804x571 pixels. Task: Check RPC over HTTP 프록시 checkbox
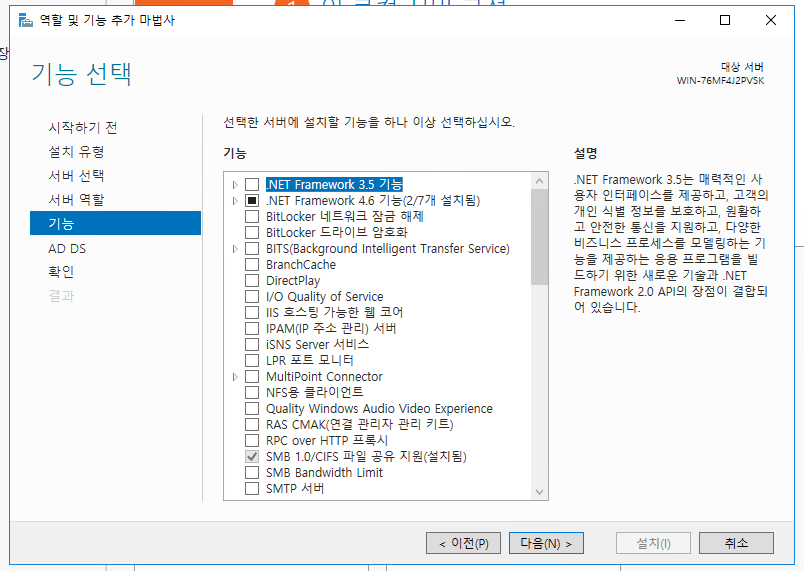[252, 441]
